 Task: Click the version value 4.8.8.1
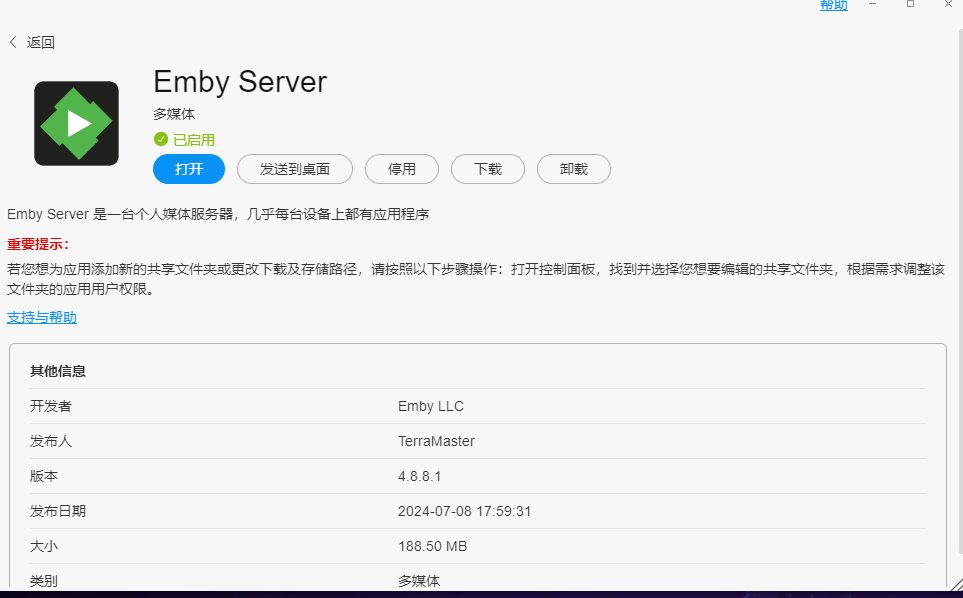click(x=419, y=476)
